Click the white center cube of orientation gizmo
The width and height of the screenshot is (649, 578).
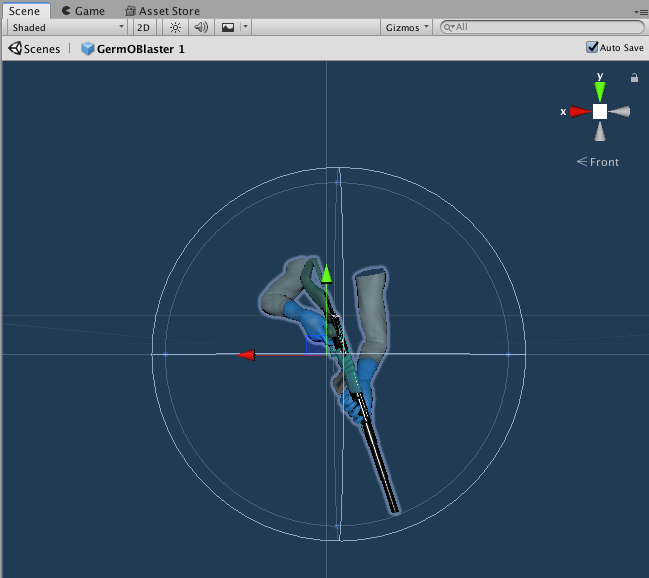(x=599, y=112)
